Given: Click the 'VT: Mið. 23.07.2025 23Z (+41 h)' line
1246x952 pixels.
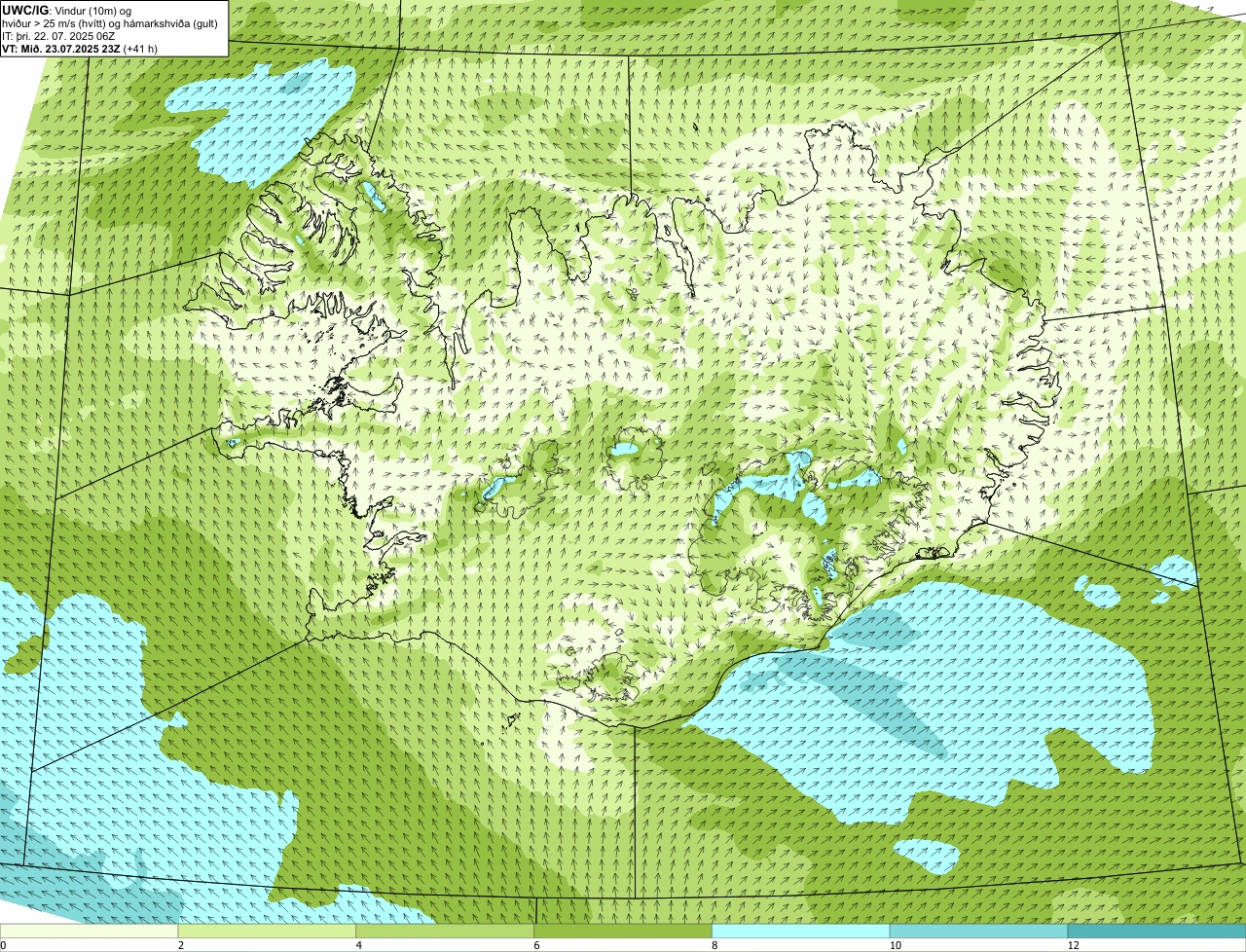Looking at the screenshot, I should [80, 49].
